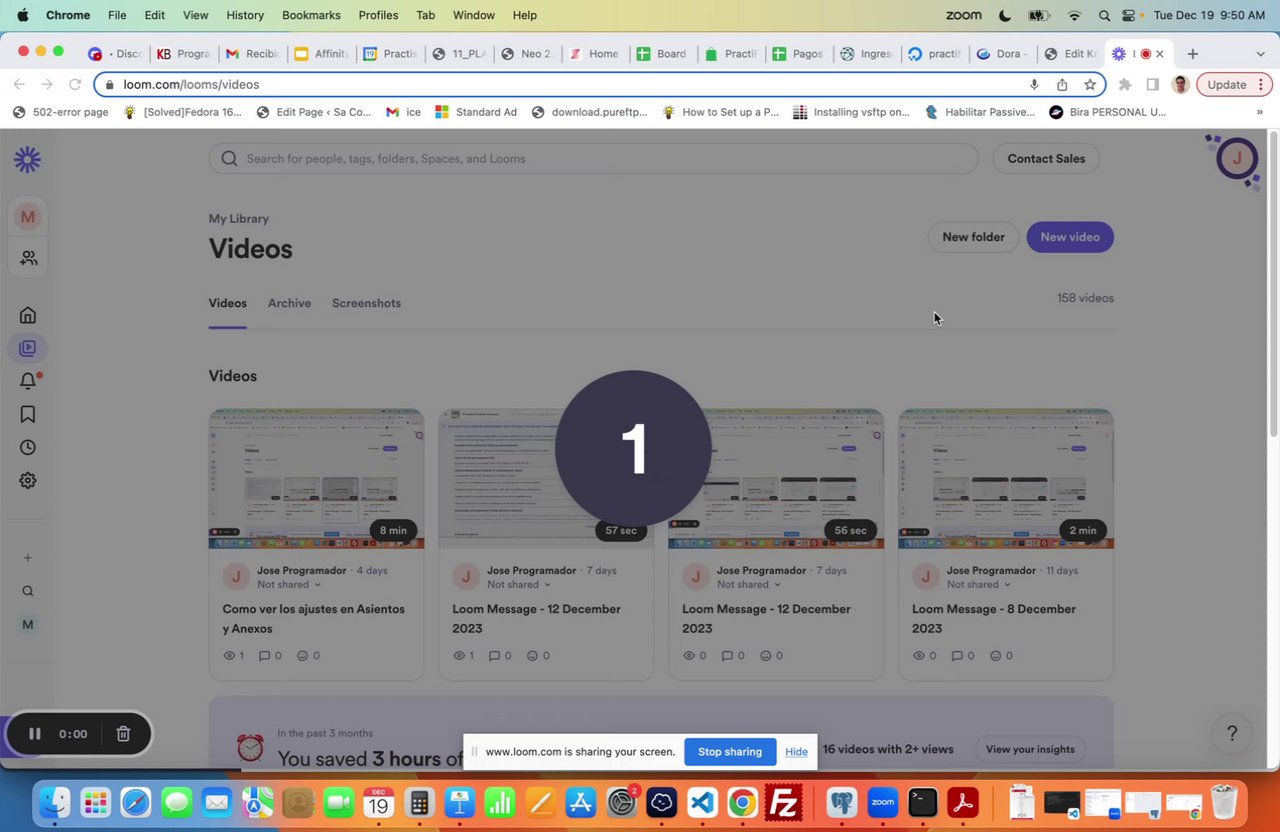
Task: Open the 'Standard Ad' bookmark
Action: [x=476, y=112]
